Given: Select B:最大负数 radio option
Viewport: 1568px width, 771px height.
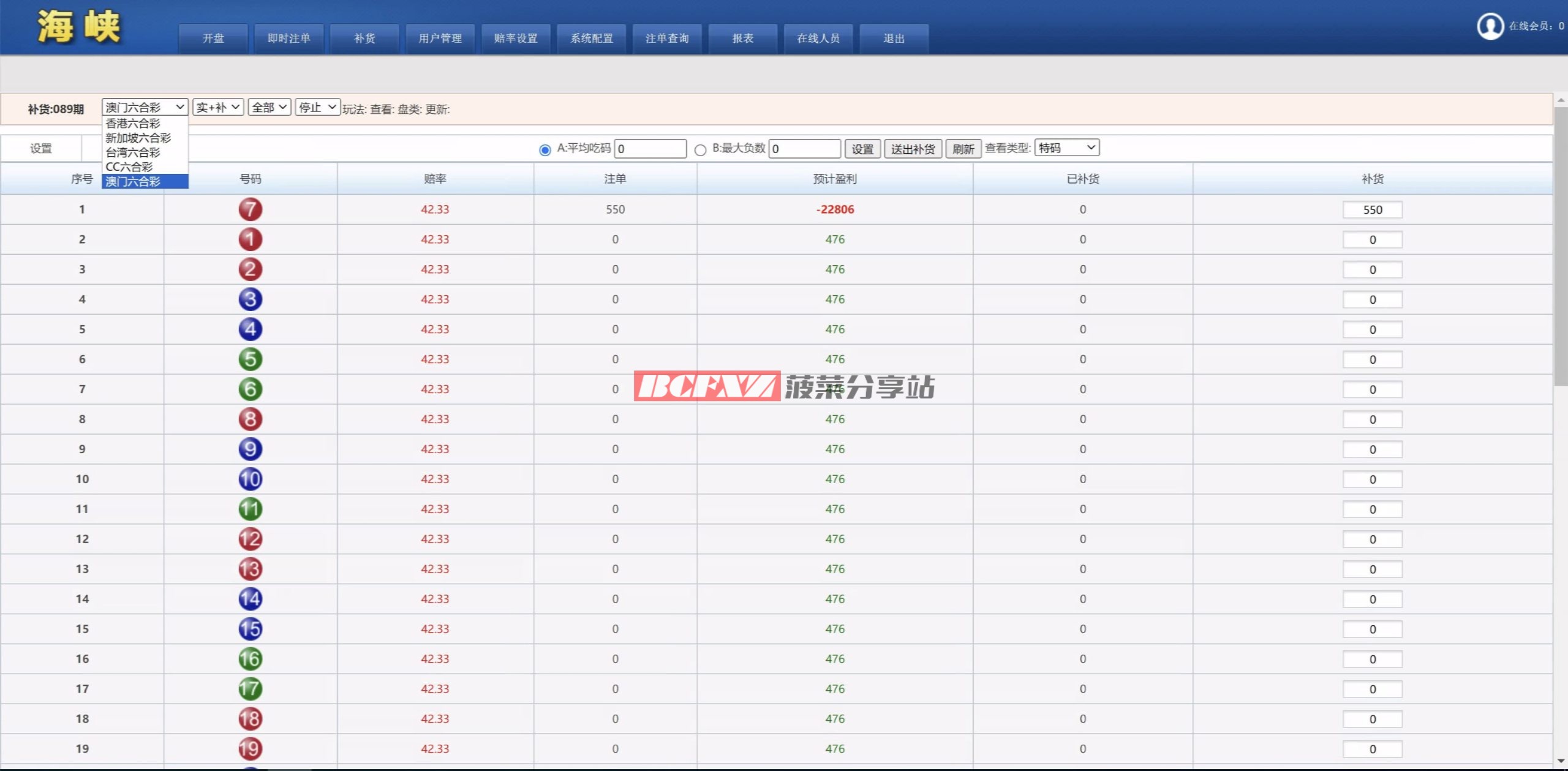Looking at the screenshot, I should click(700, 149).
